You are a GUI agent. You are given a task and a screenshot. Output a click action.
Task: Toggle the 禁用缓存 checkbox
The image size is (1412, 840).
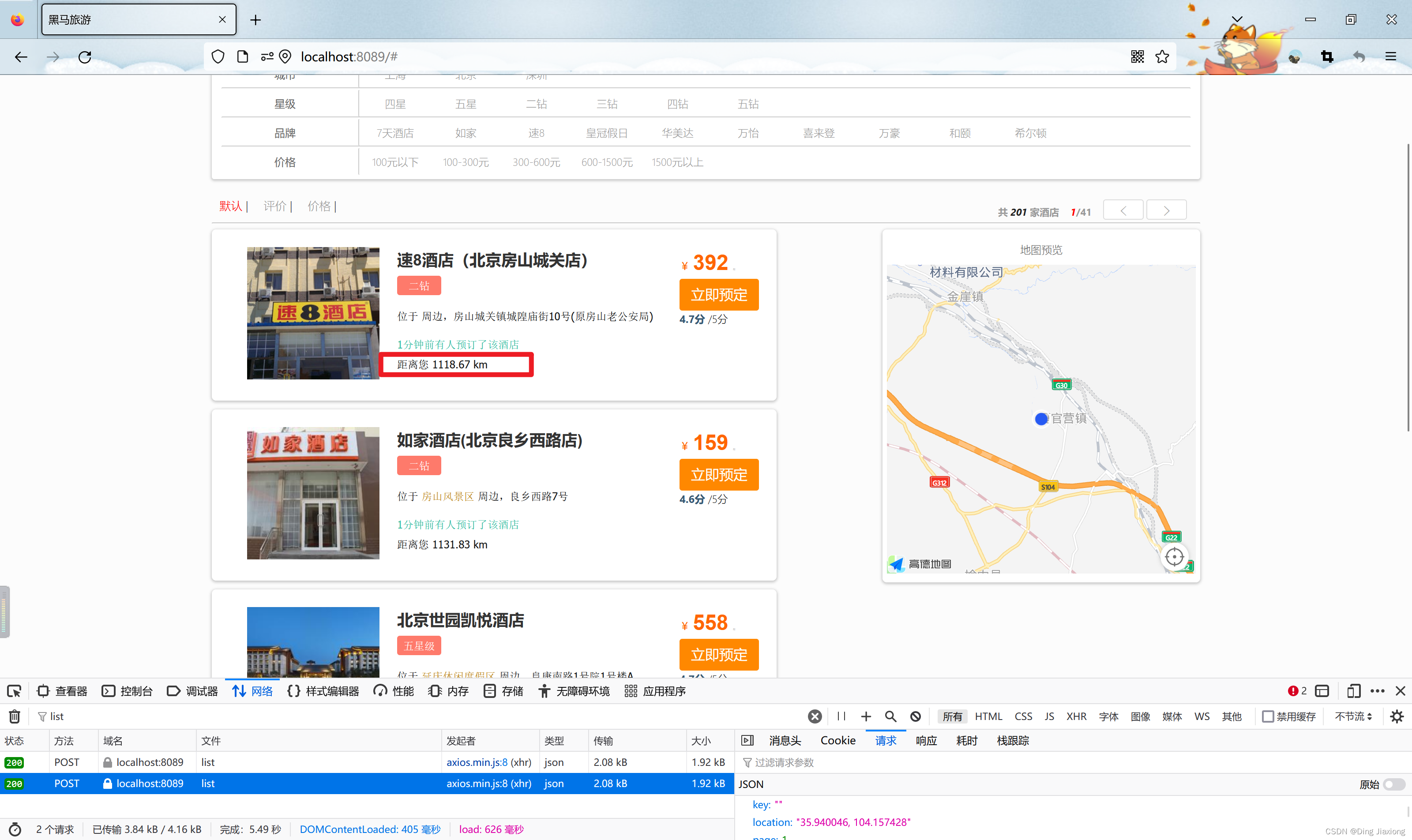1268,716
